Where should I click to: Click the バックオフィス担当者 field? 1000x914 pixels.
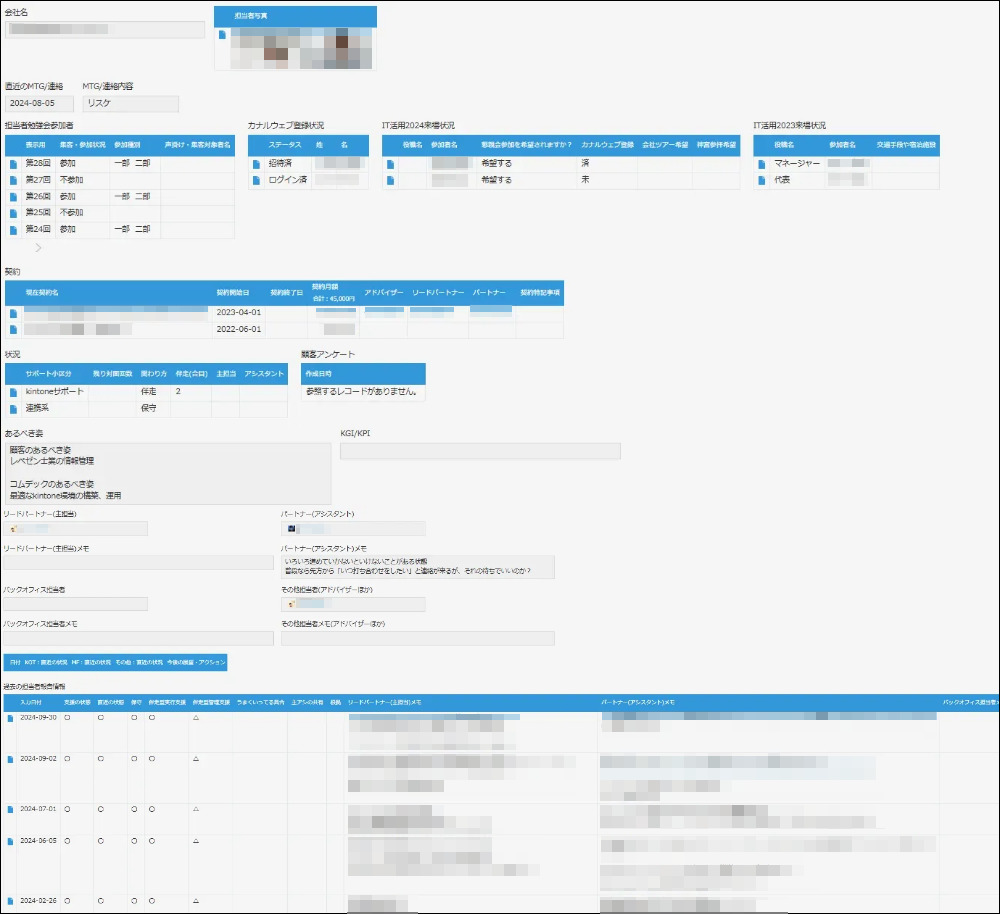click(75, 603)
